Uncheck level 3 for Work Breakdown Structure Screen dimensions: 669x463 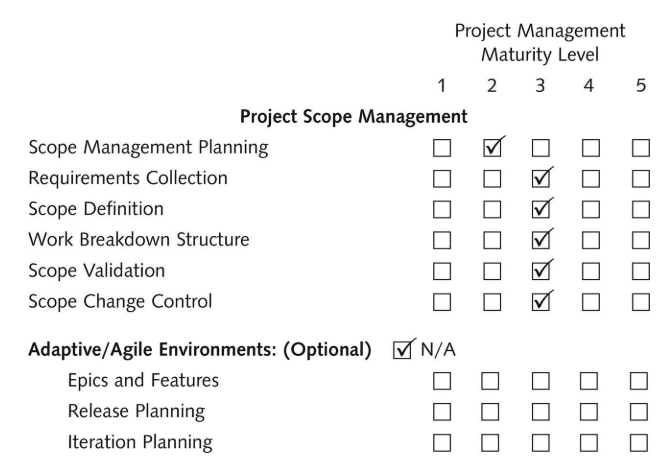click(x=541, y=240)
